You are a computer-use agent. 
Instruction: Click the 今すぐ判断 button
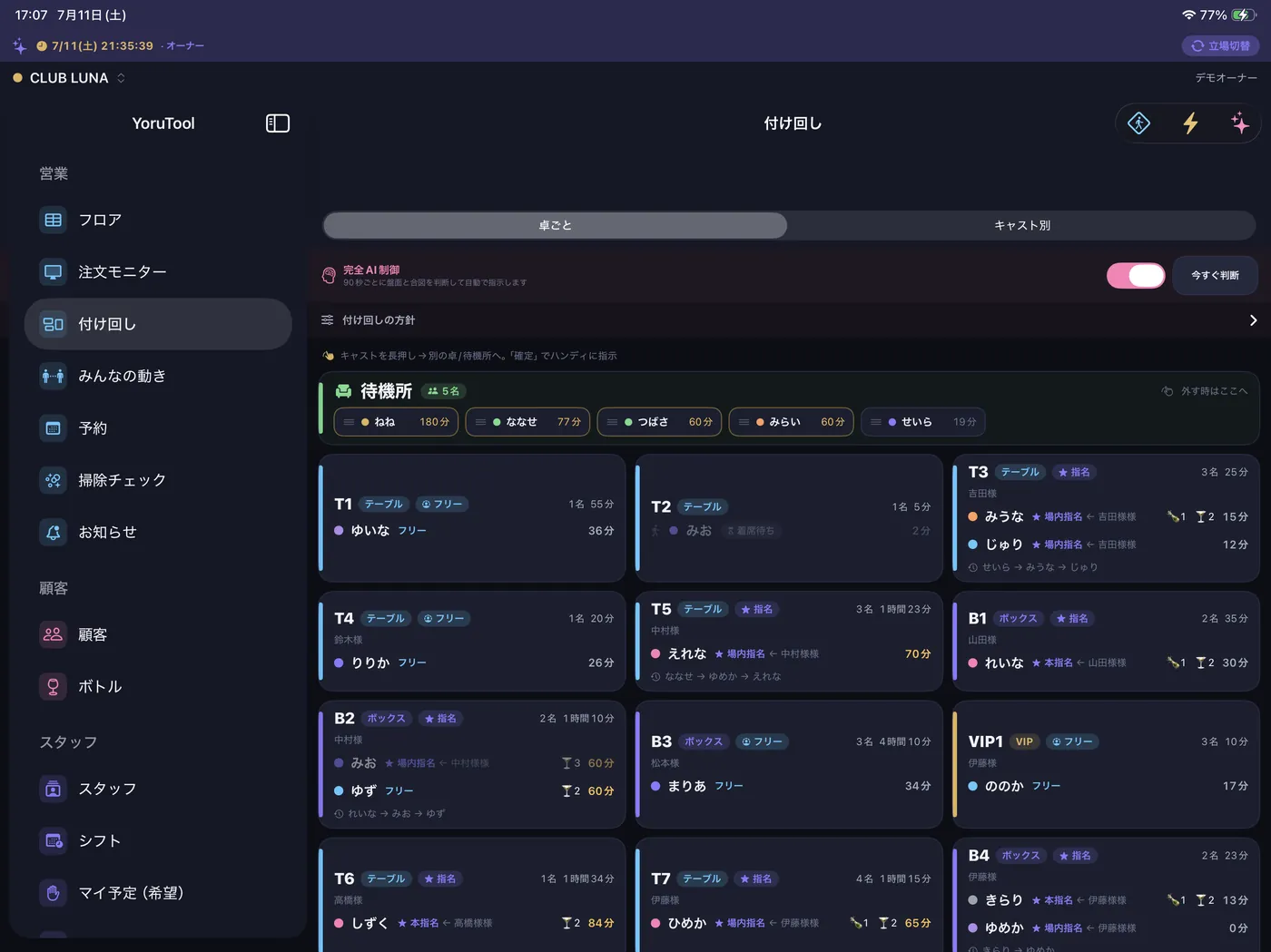(1215, 275)
